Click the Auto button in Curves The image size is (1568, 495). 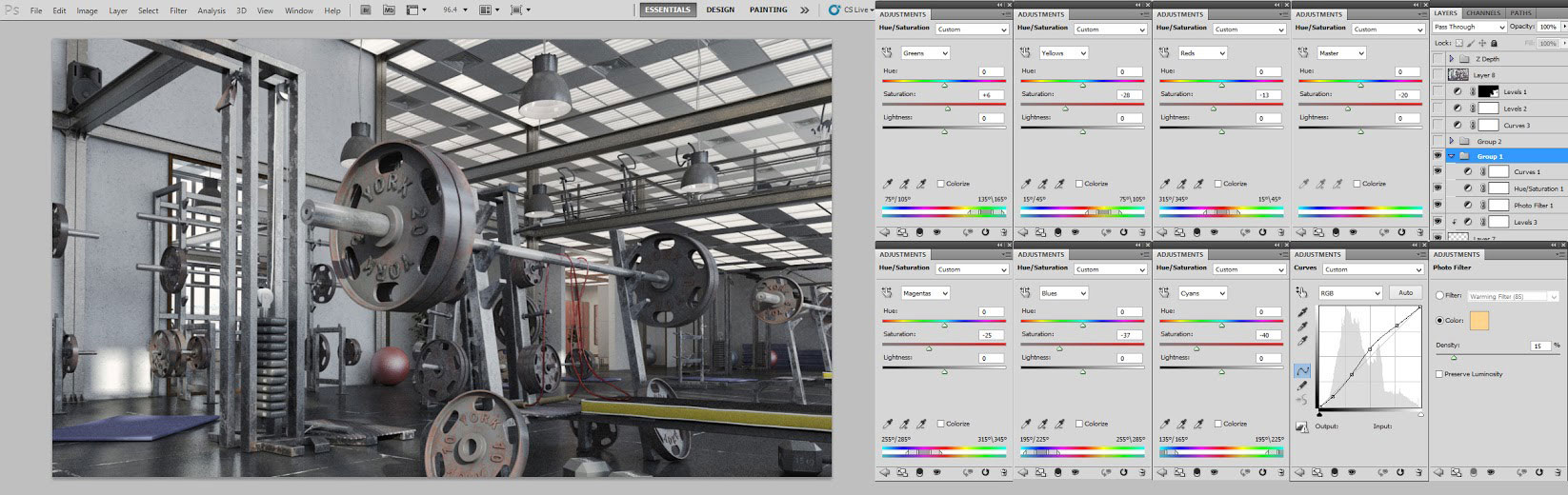[x=1404, y=293]
